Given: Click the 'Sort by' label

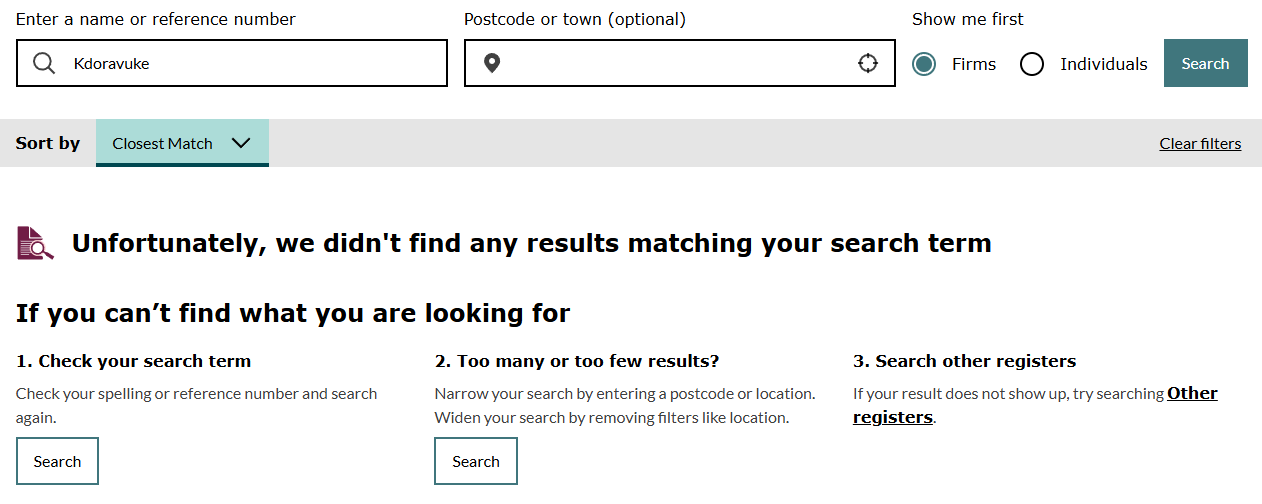Looking at the screenshot, I should [48, 143].
